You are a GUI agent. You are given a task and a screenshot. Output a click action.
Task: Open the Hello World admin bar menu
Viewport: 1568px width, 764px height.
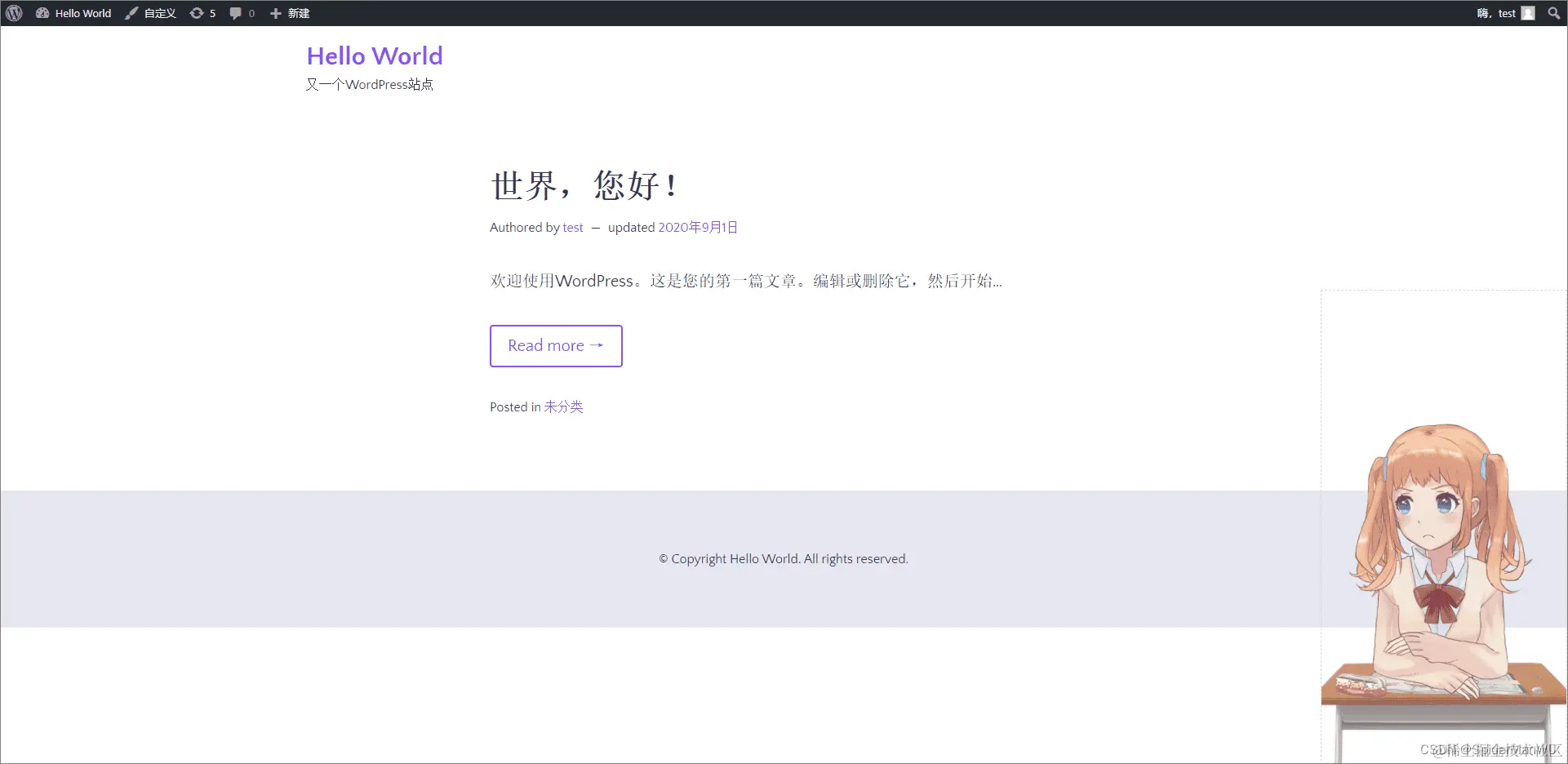click(82, 13)
